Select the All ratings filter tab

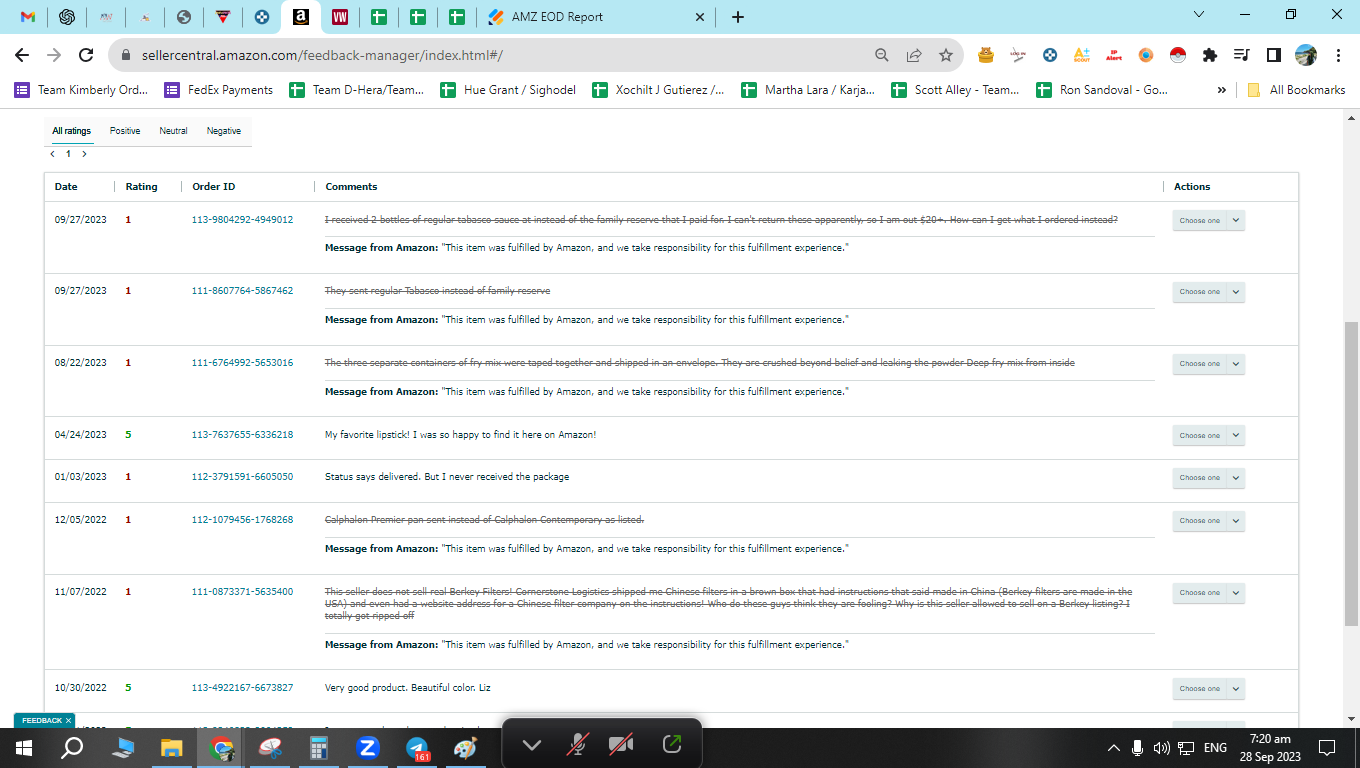coord(71,131)
